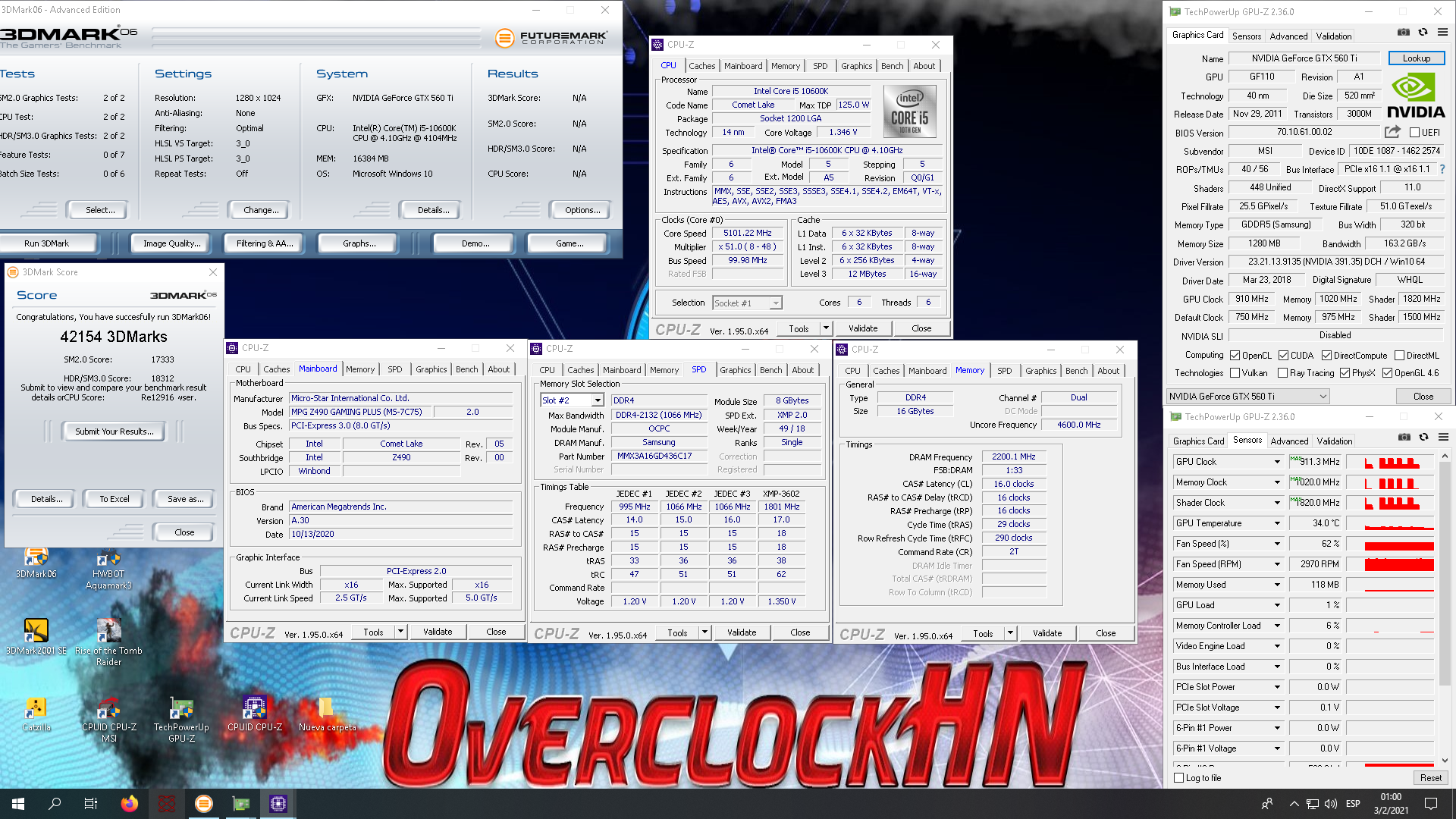
Task: Click bus interface question mark in GPU-Z
Action: [x=1442, y=169]
